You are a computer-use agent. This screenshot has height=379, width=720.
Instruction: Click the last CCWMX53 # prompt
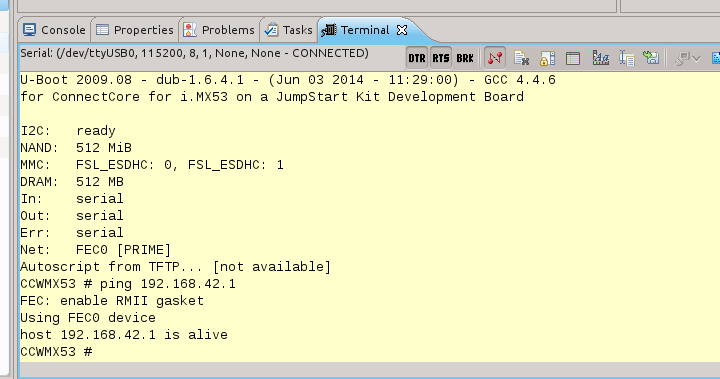click(x=56, y=352)
